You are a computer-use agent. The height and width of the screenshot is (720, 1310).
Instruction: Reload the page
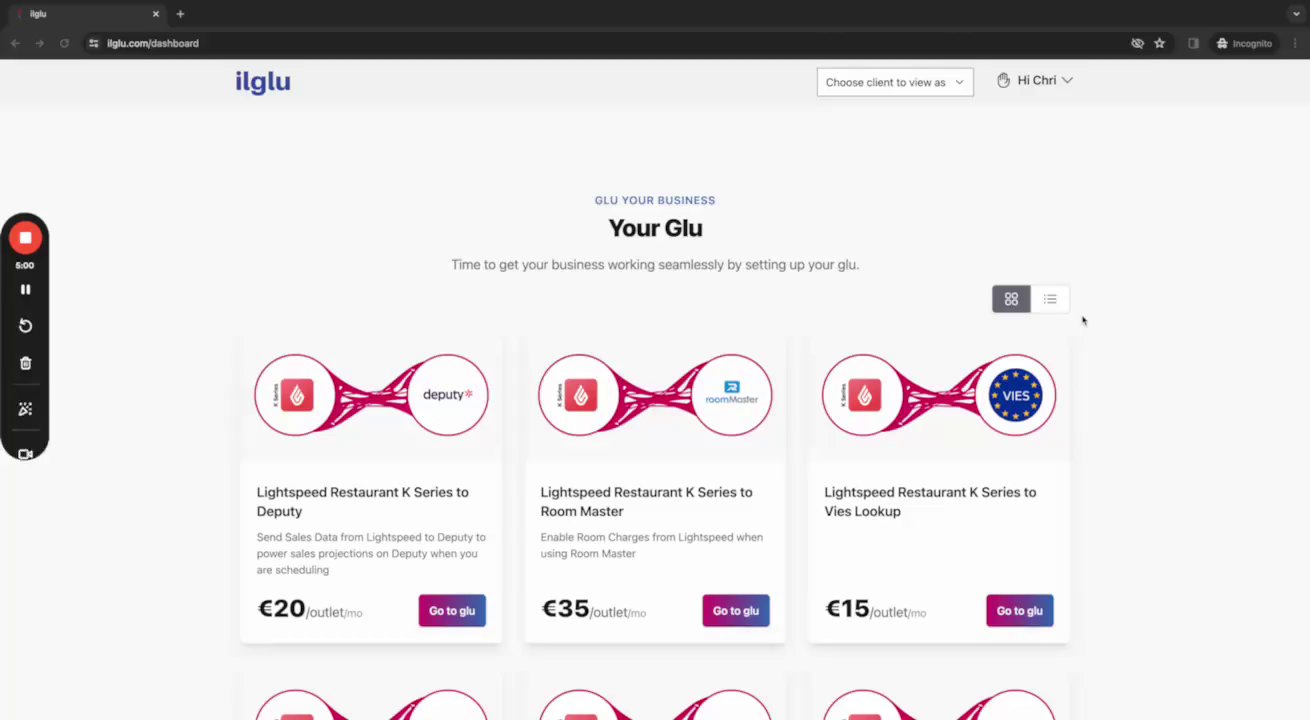tap(64, 43)
